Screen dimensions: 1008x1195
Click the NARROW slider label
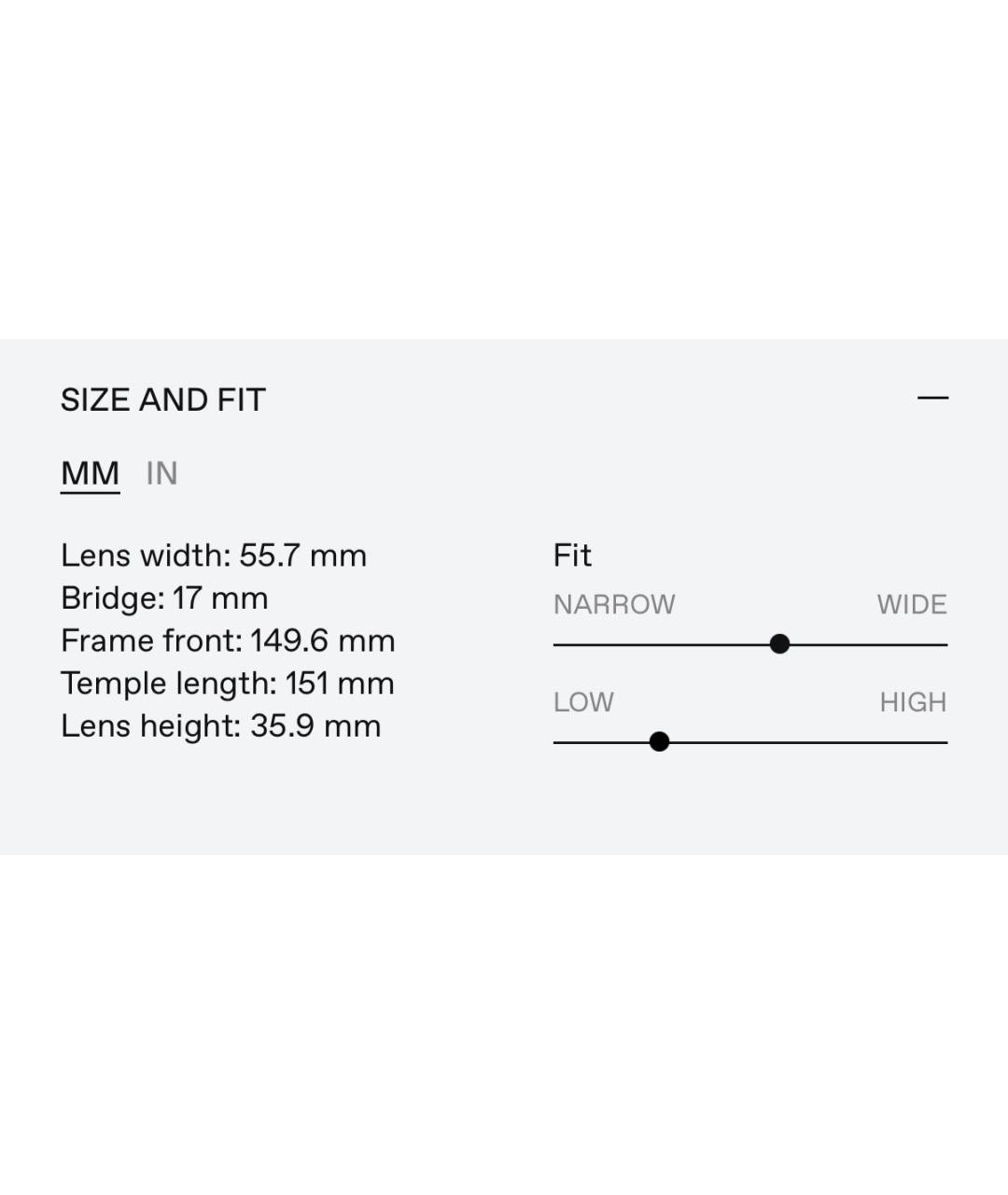tap(614, 605)
